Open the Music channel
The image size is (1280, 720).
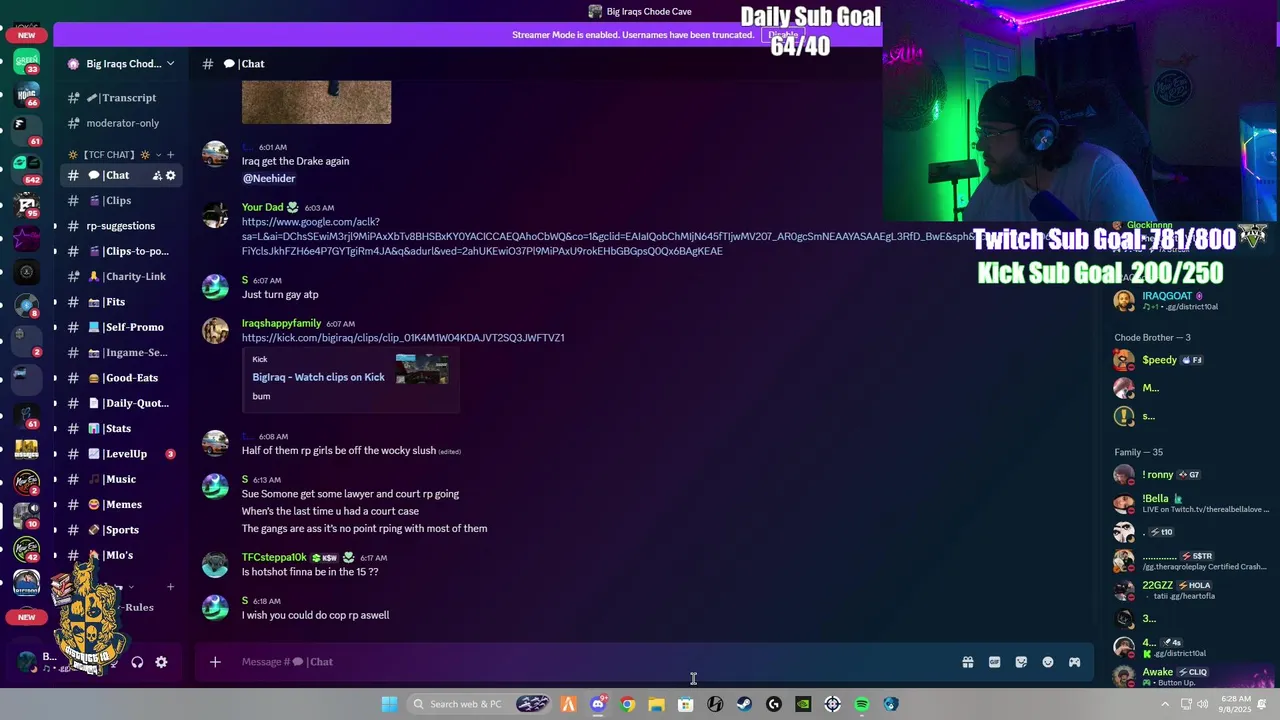(x=121, y=479)
